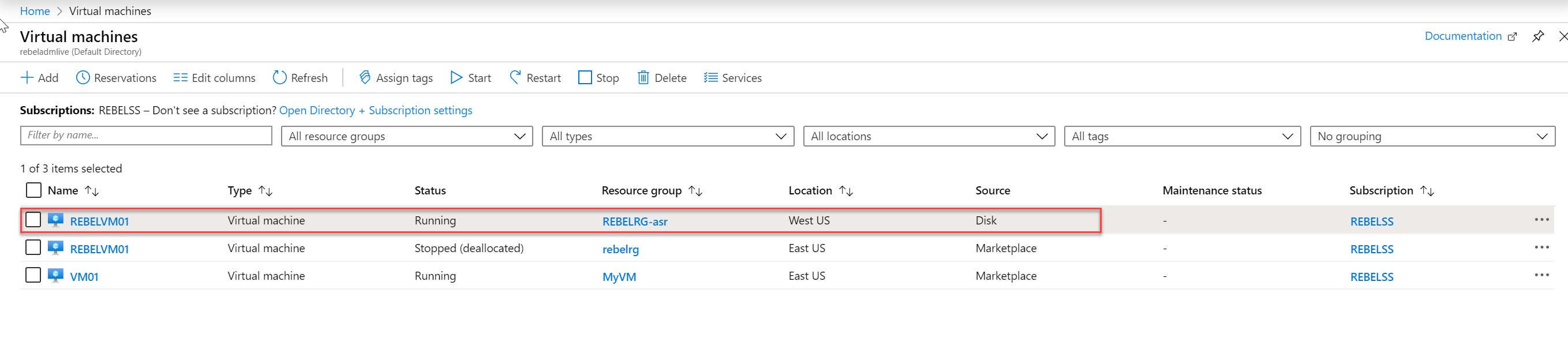Image resolution: width=1568 pixels, height=364 pixels.
Task: Click the Add plus icon
Action: coord(27,78)
